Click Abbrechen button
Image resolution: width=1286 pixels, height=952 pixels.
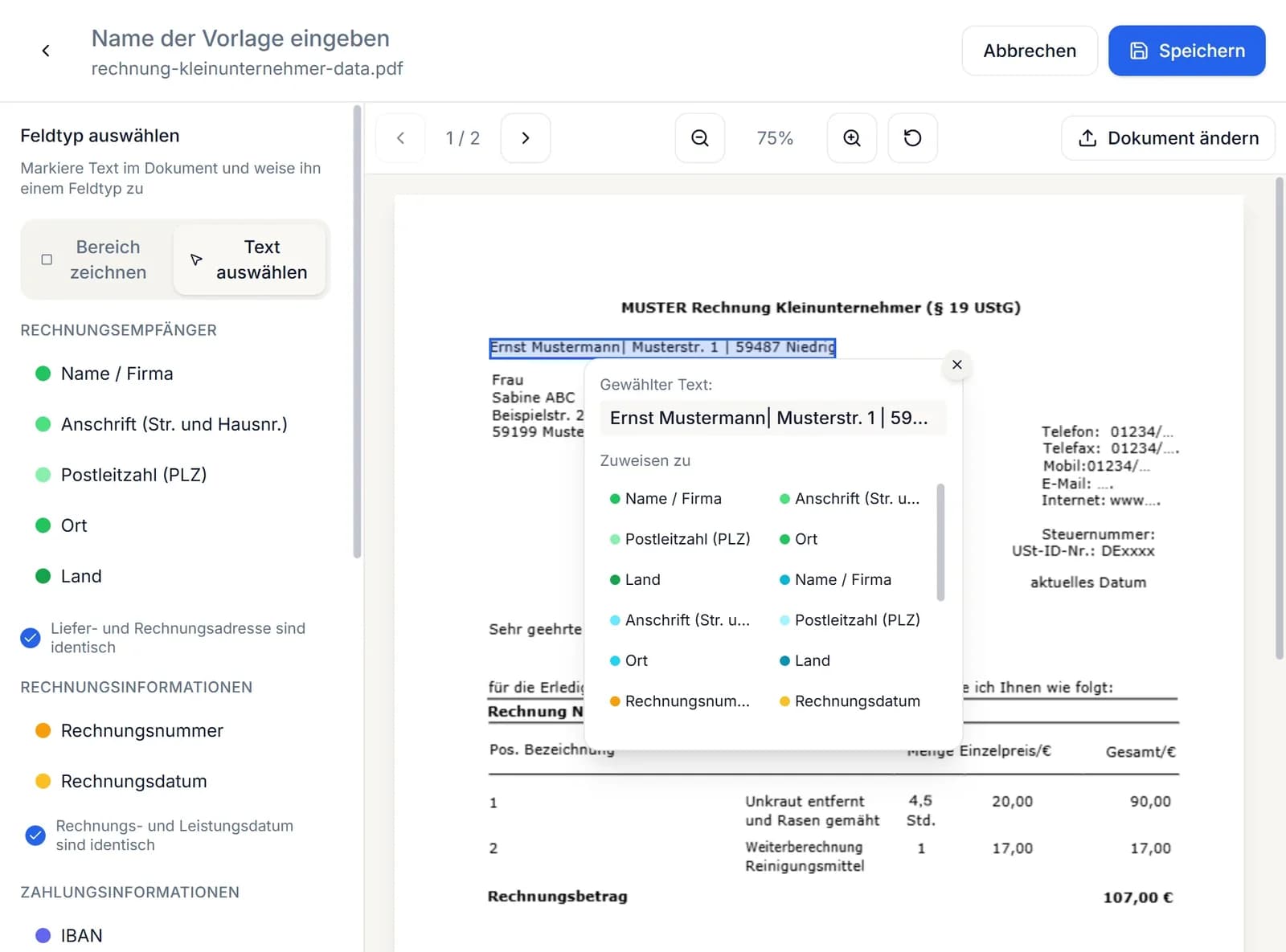1030,51
